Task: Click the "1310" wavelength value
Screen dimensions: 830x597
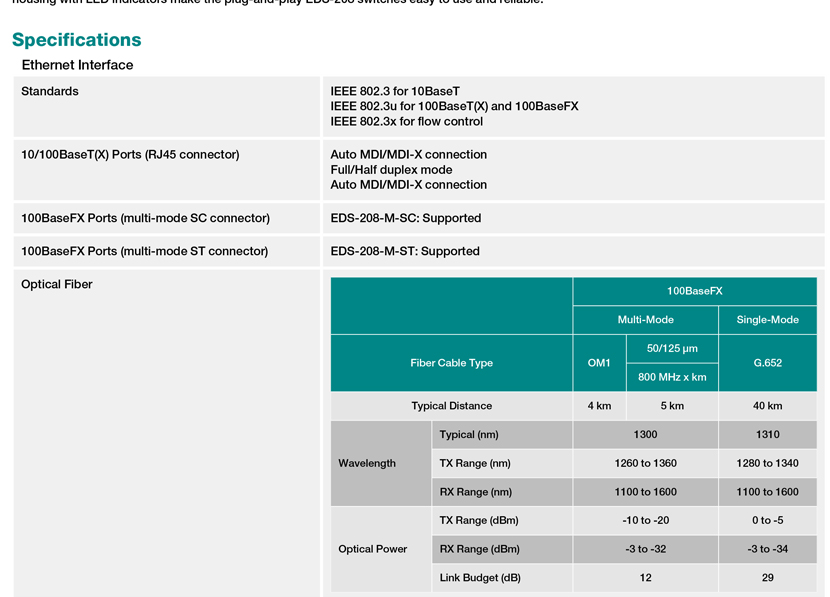Action: [x=768, y=435]
